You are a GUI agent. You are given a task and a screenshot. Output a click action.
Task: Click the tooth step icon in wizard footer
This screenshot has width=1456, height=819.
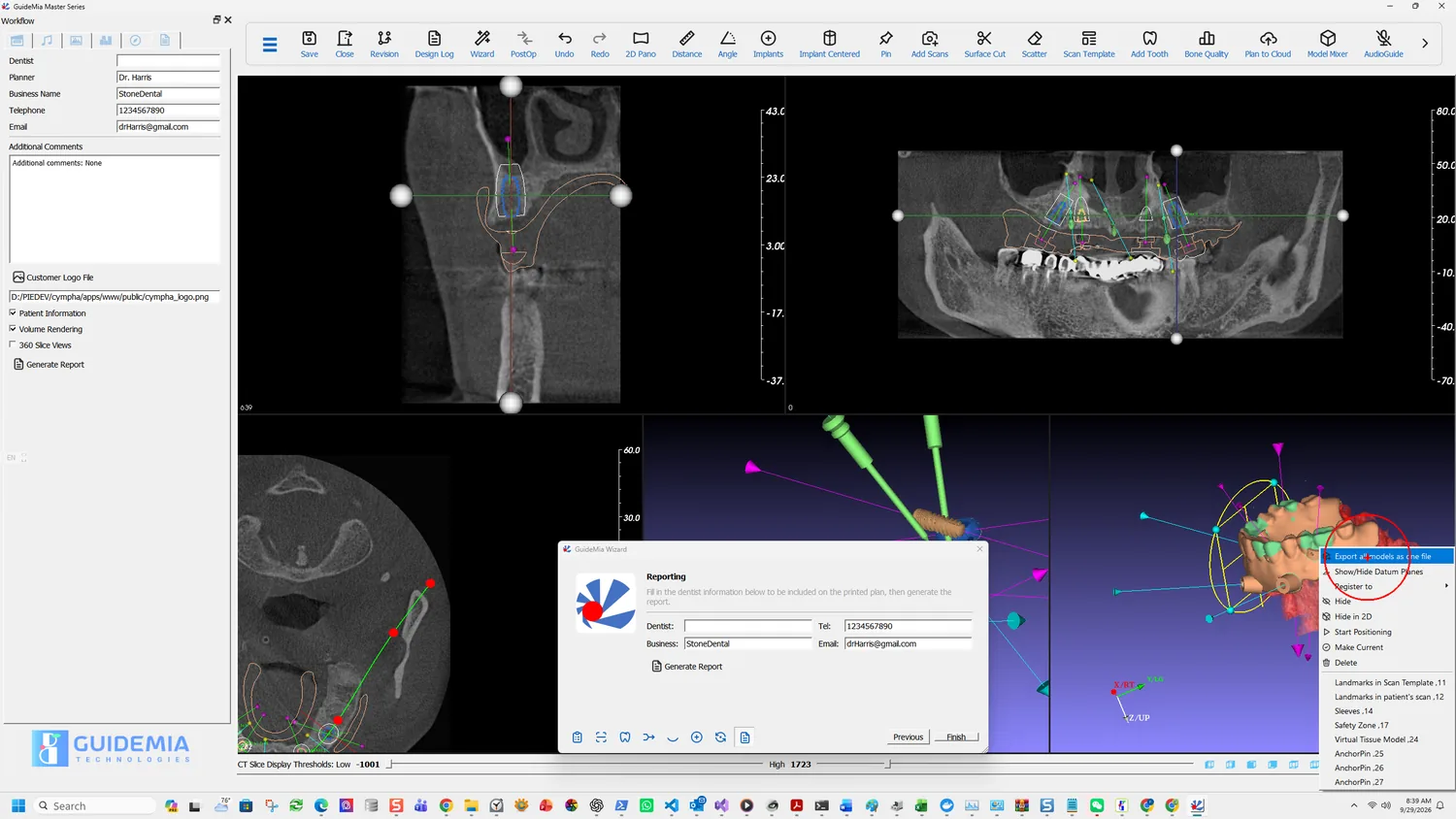(x=625, y=737)
